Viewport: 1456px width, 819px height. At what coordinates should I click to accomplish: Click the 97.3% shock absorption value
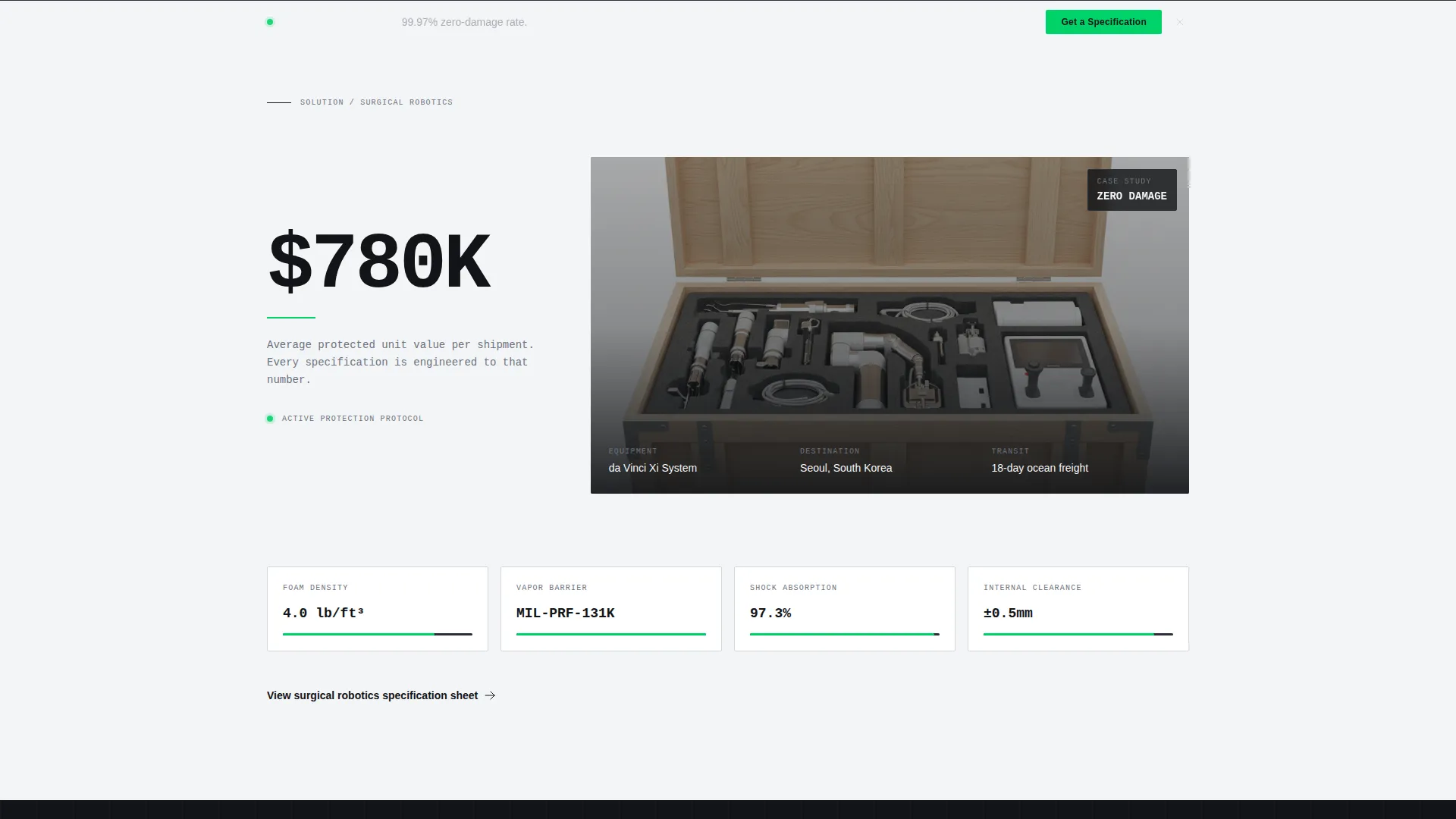coord(770,613)
